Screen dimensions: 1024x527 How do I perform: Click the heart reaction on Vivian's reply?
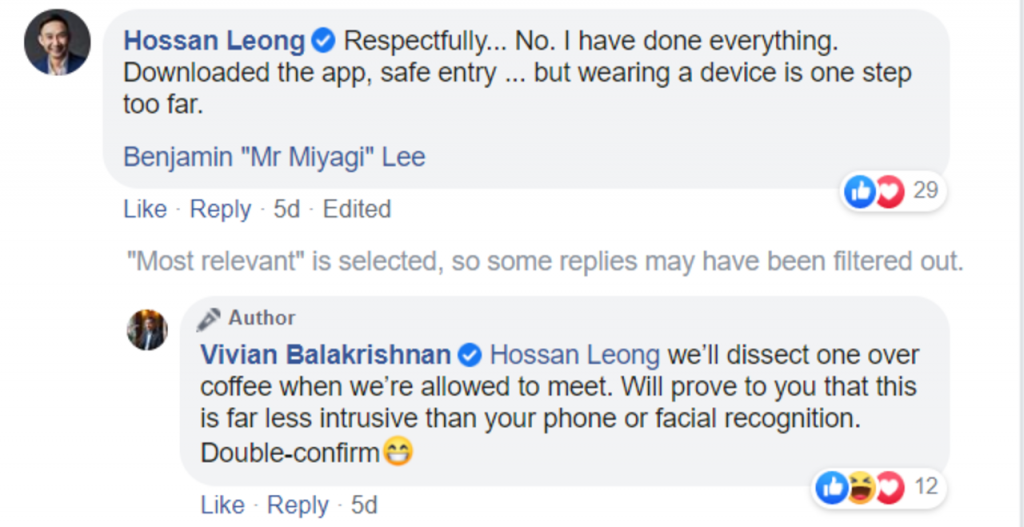click(889, 487)
